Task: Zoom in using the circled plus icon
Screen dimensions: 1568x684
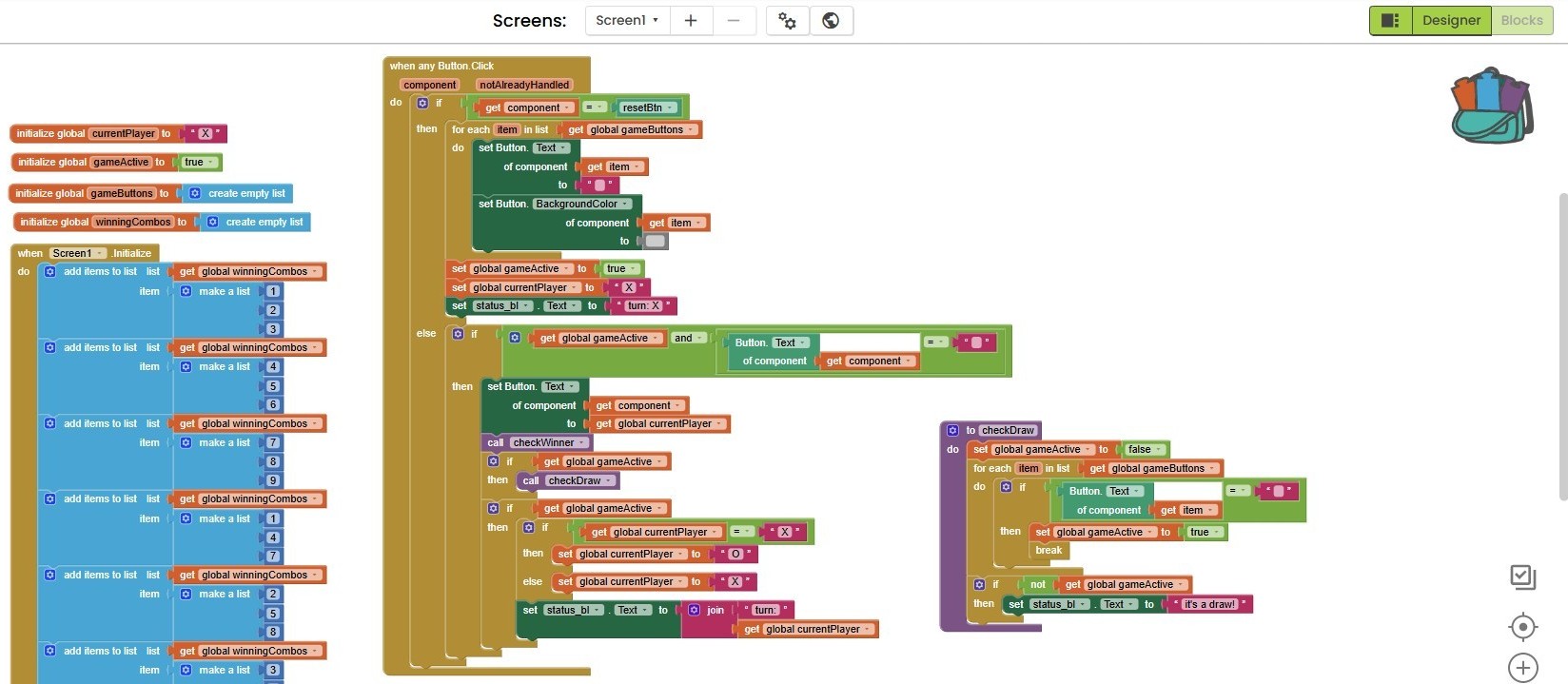Action: point(1522,668)
